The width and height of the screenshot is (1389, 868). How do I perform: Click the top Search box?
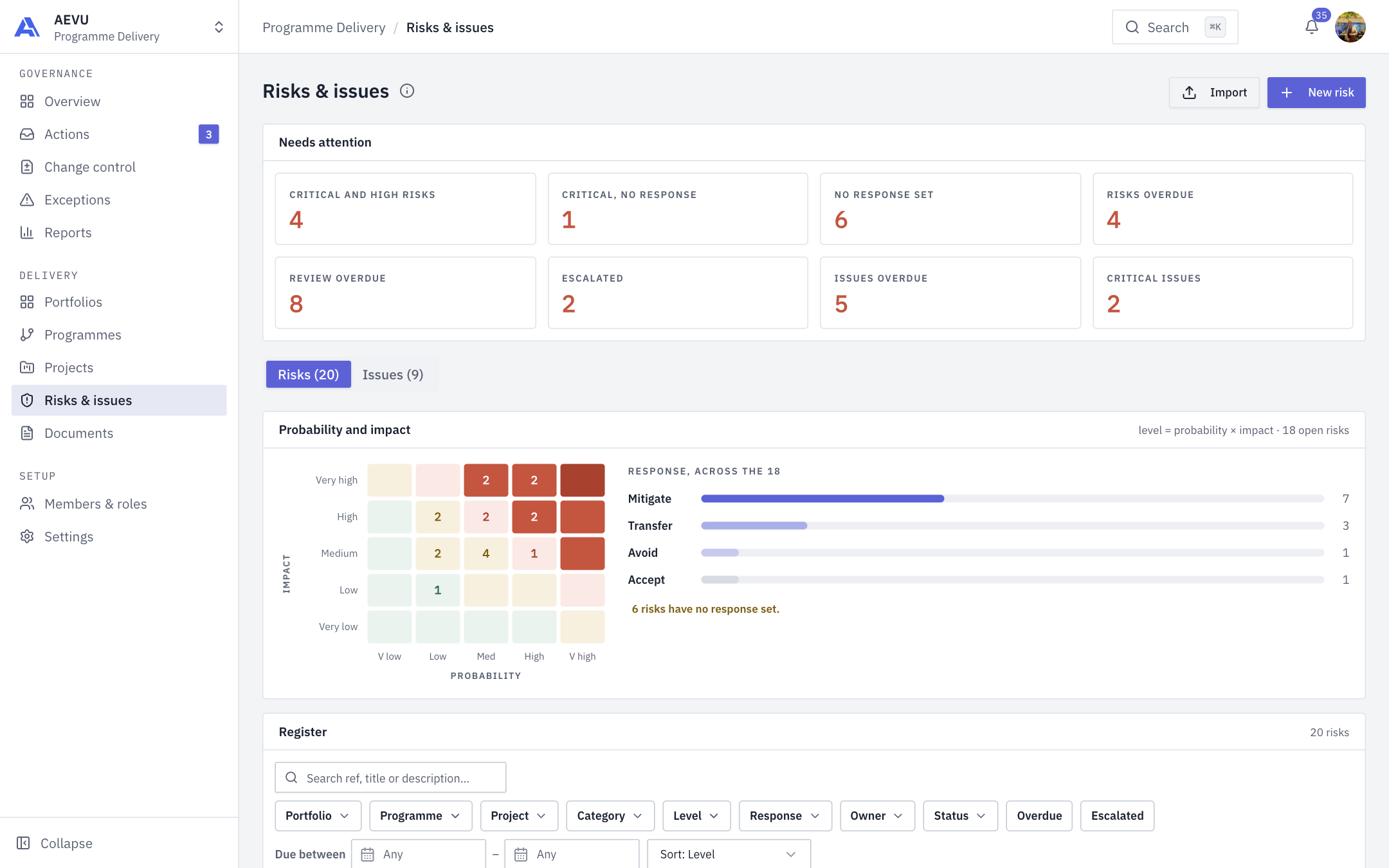click(x=1175, y=27)
